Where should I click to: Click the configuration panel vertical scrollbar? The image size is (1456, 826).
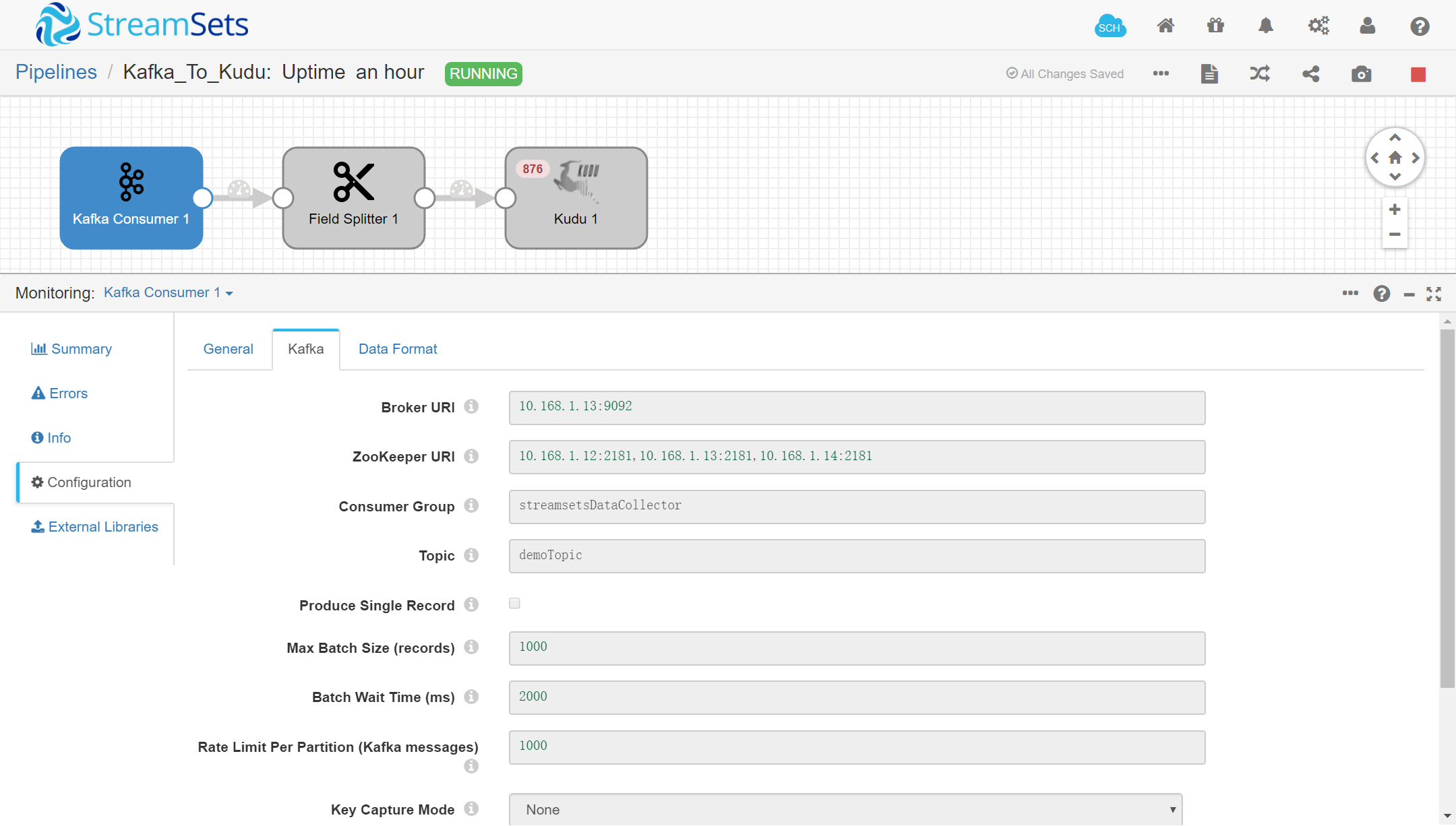1447,505
